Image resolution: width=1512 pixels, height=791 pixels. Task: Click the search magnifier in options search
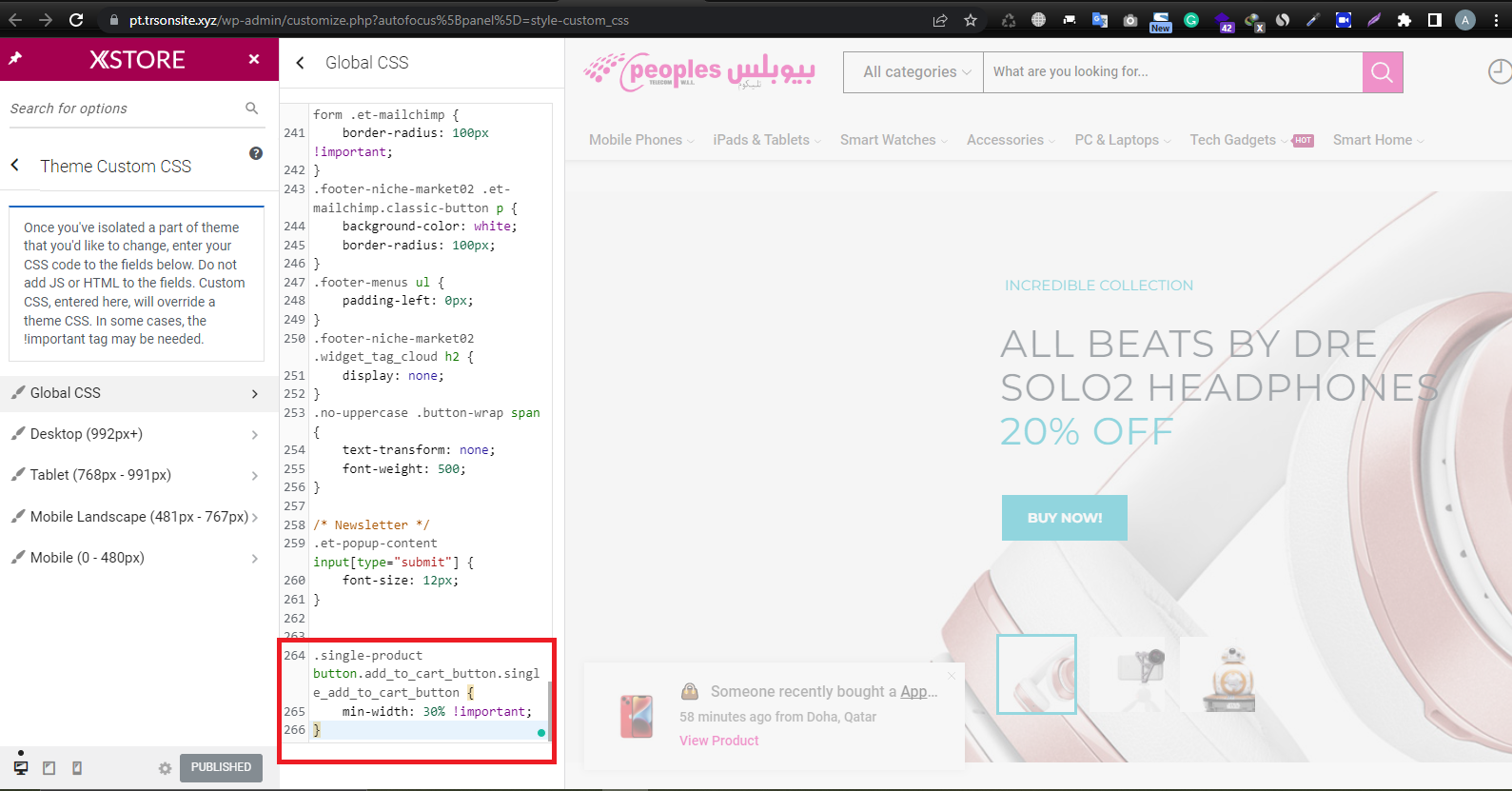tap(251, 109)
